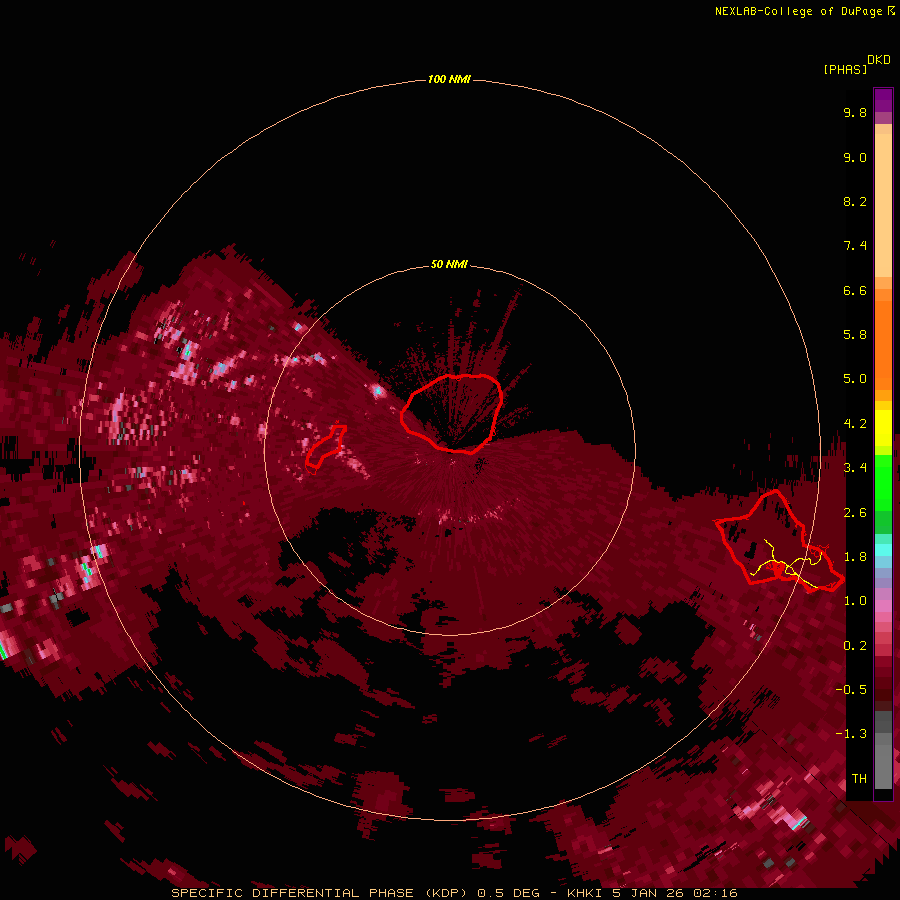Pick the gray segment of the color bar

pyautogui.click(x=883, y=751)
